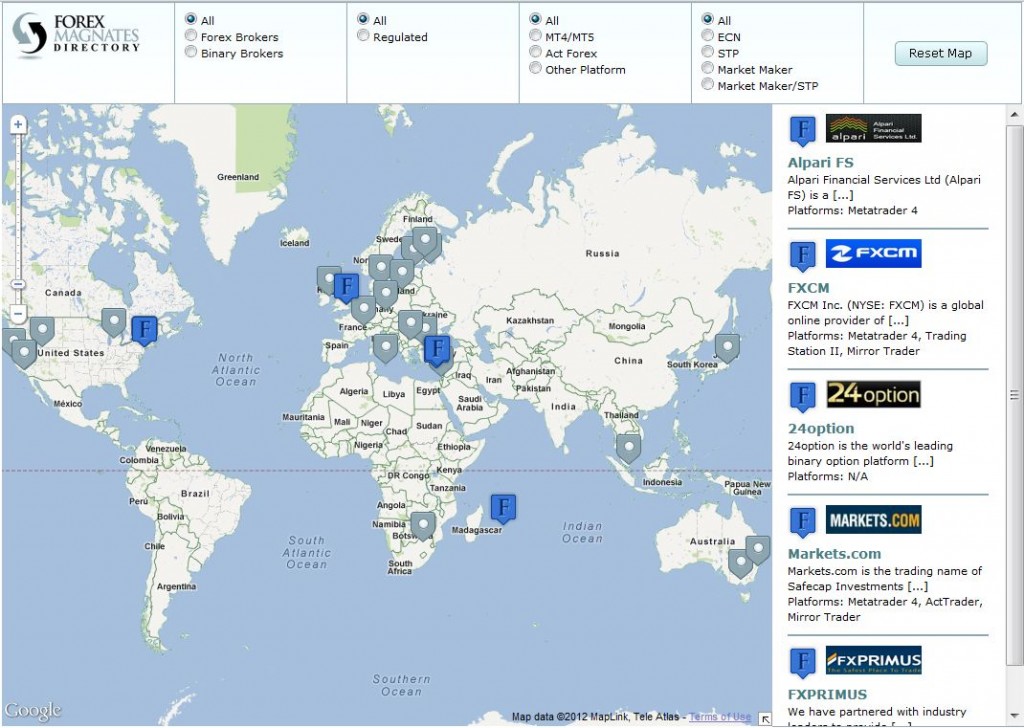Click the map zoom slider handle
Image resolution: width=1024 pixels, height=728 pixels.
tap(18, 285)
